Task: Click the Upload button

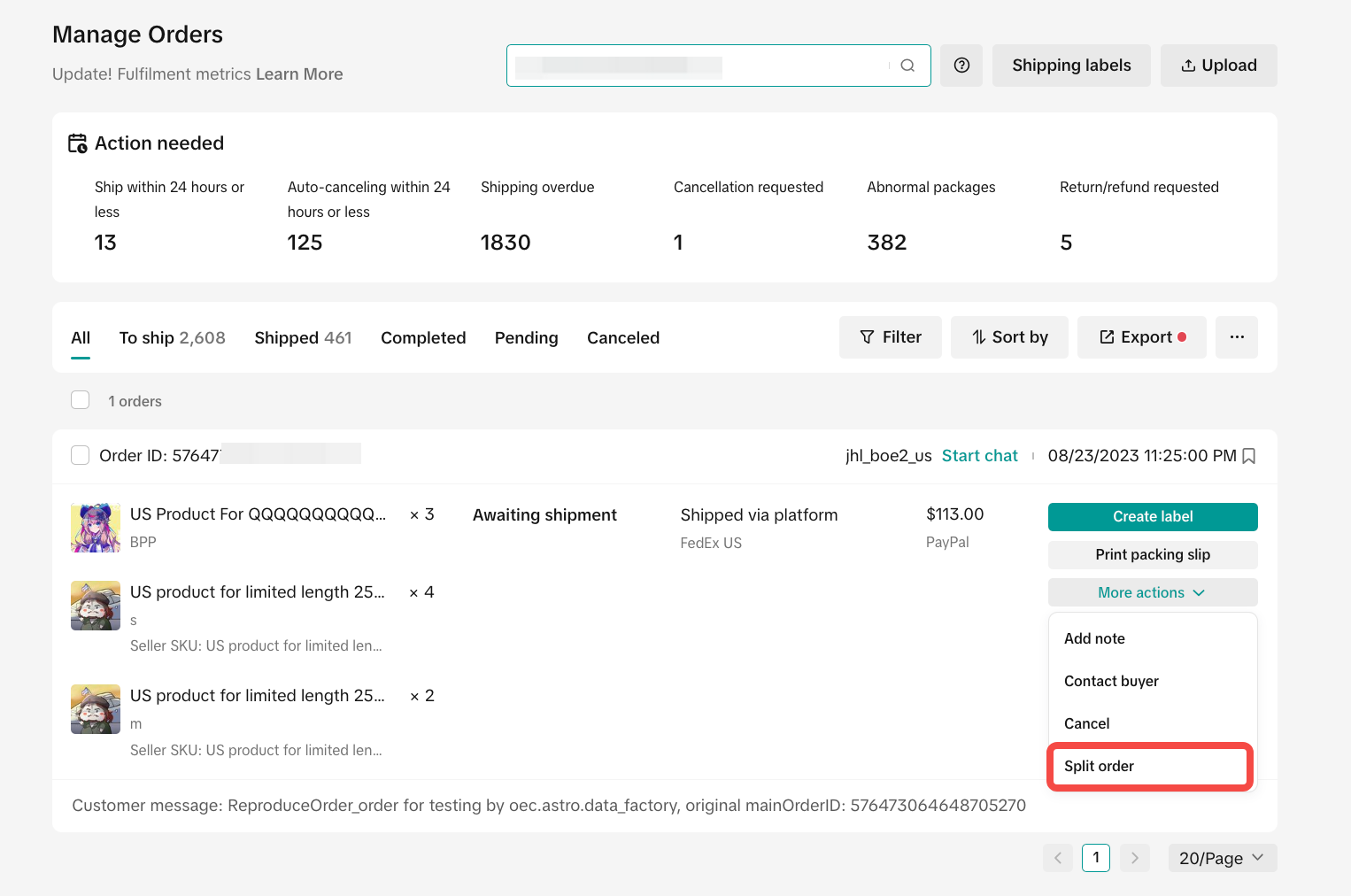Action: (1218, 66)
